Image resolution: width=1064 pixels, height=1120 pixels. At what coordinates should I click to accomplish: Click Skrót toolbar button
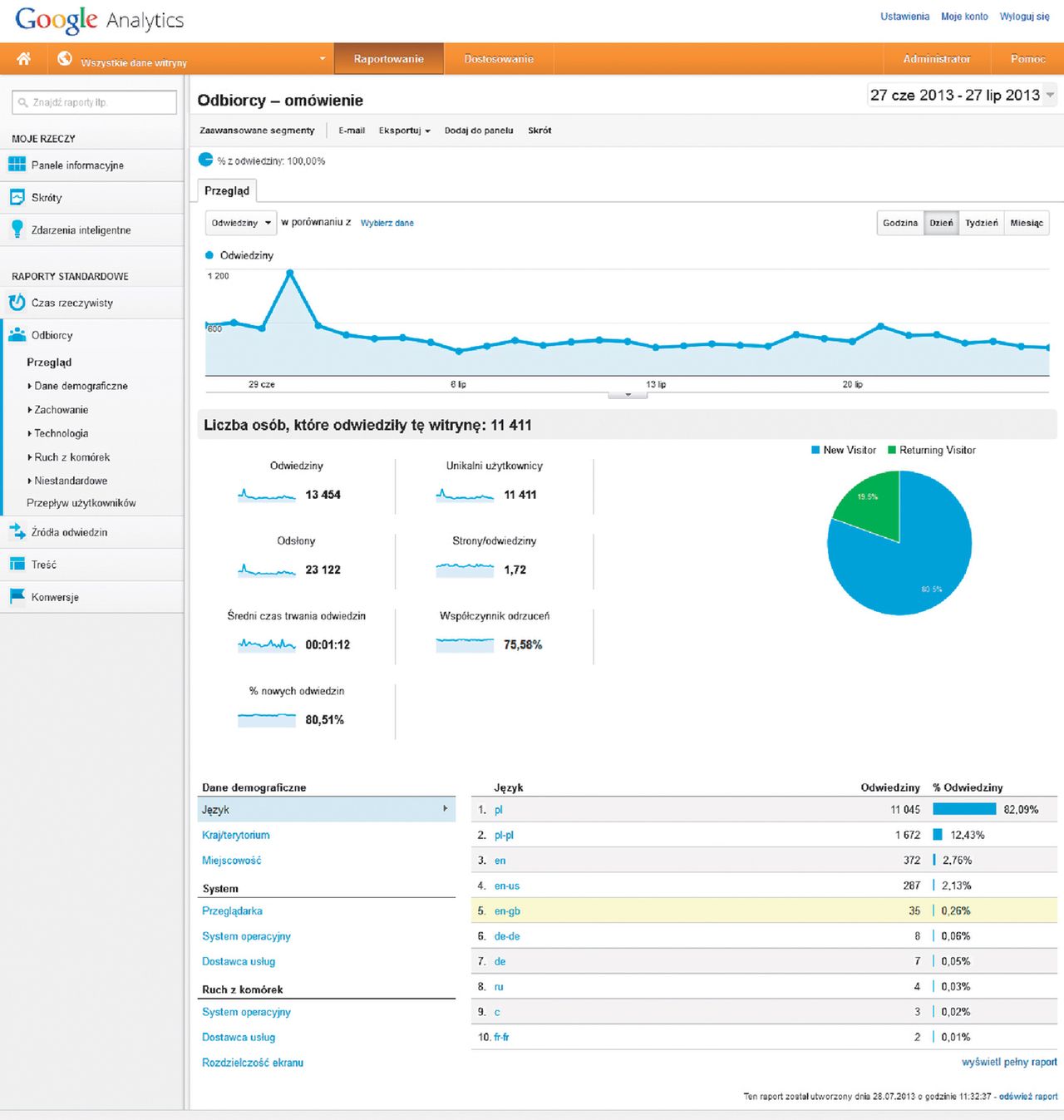(539, 131)
